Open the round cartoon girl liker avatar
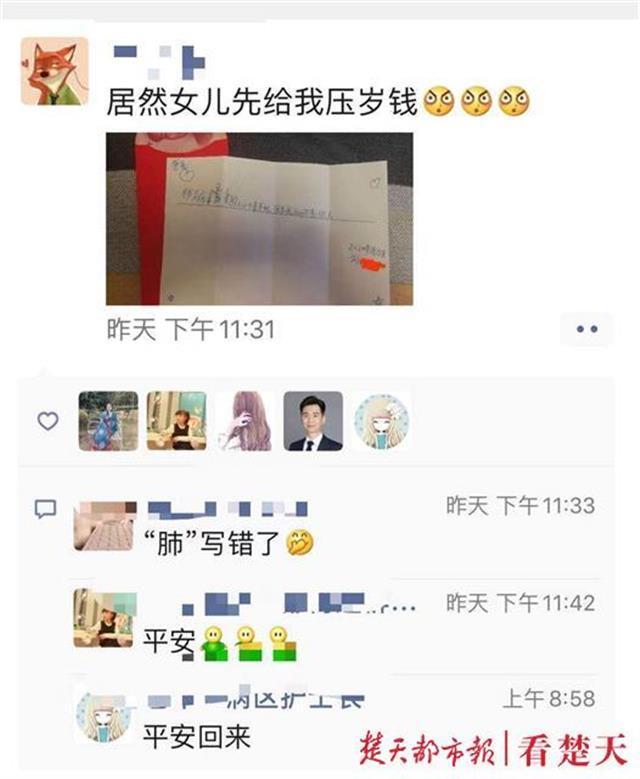The height and width of the screenshot is (779, 640). 381,421
